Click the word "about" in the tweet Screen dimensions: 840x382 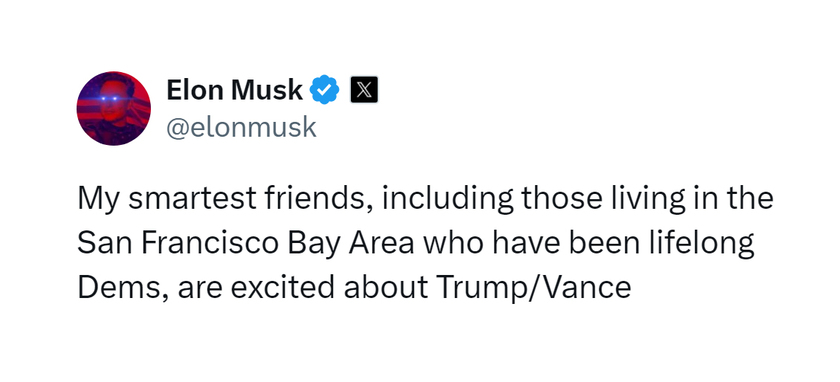pyautogui.click(x=385, y=288)
